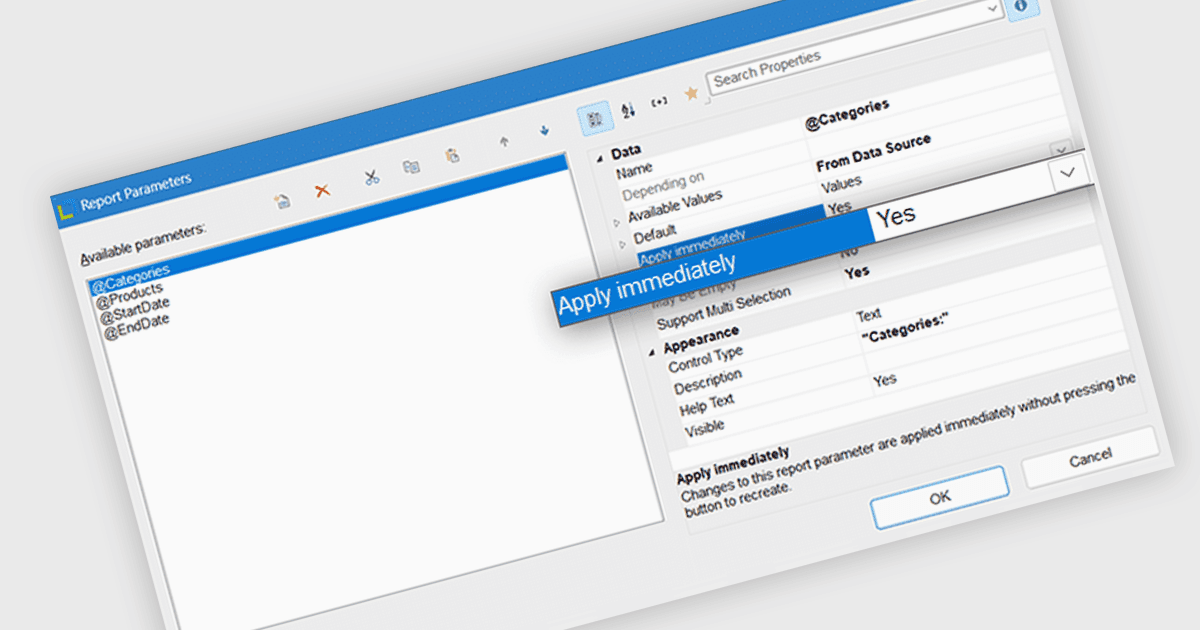This screenshot has height=630, width=1200.
Task: Click the Report Parameters title bar logo icon
Action: coord(66,210)
